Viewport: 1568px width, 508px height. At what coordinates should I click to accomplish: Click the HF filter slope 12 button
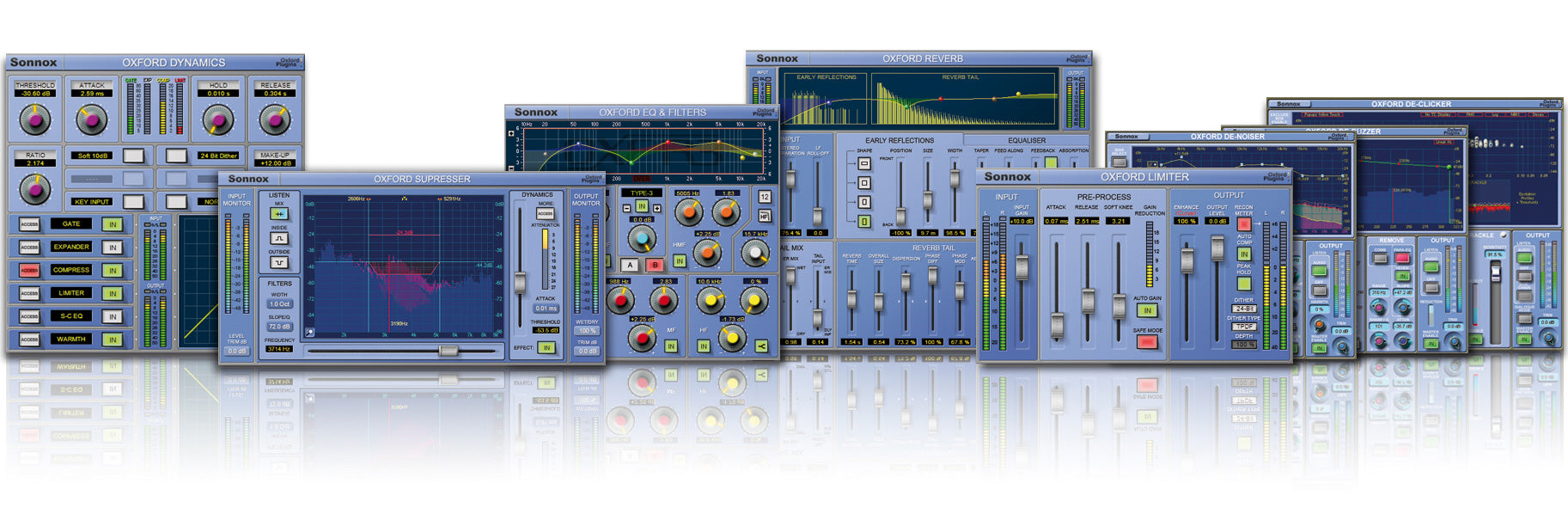point(764,197)
